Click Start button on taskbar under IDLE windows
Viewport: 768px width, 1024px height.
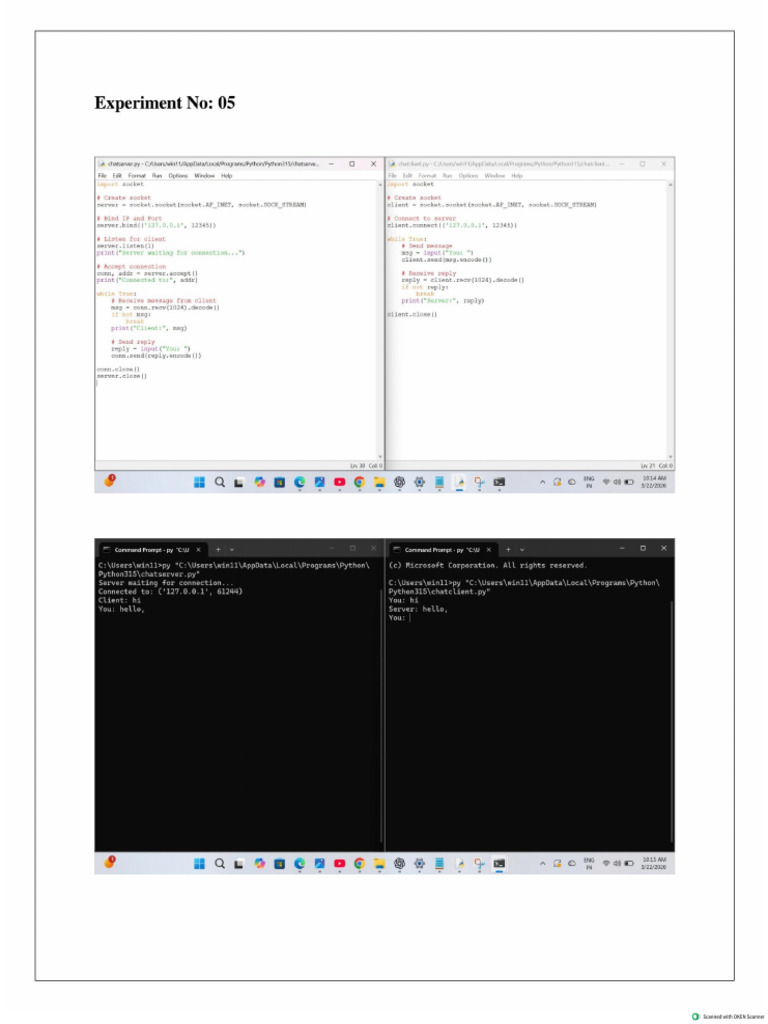[200, 482]
